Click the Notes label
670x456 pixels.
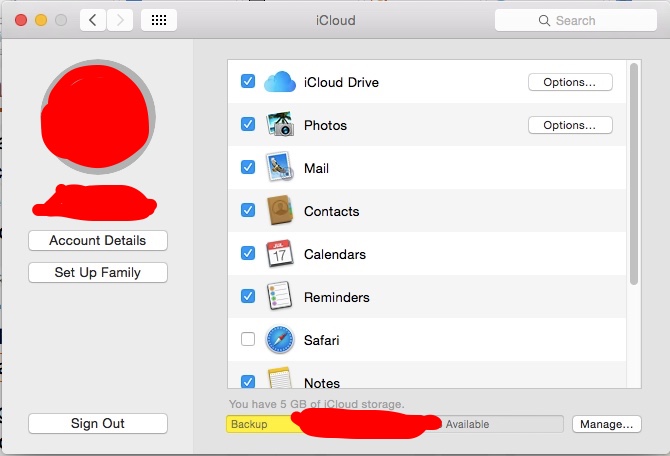click(x=321, y=382)
